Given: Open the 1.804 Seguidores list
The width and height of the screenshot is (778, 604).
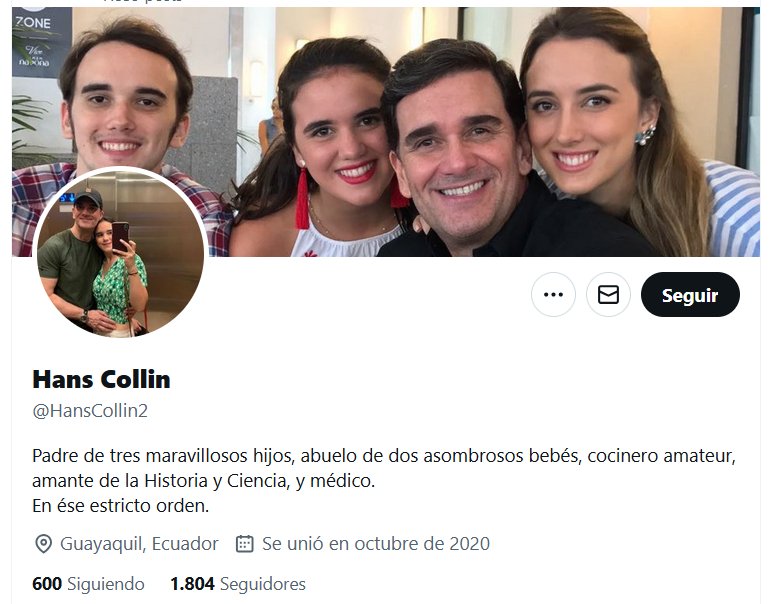Looking at the screenshot, I should coord(237,584).
